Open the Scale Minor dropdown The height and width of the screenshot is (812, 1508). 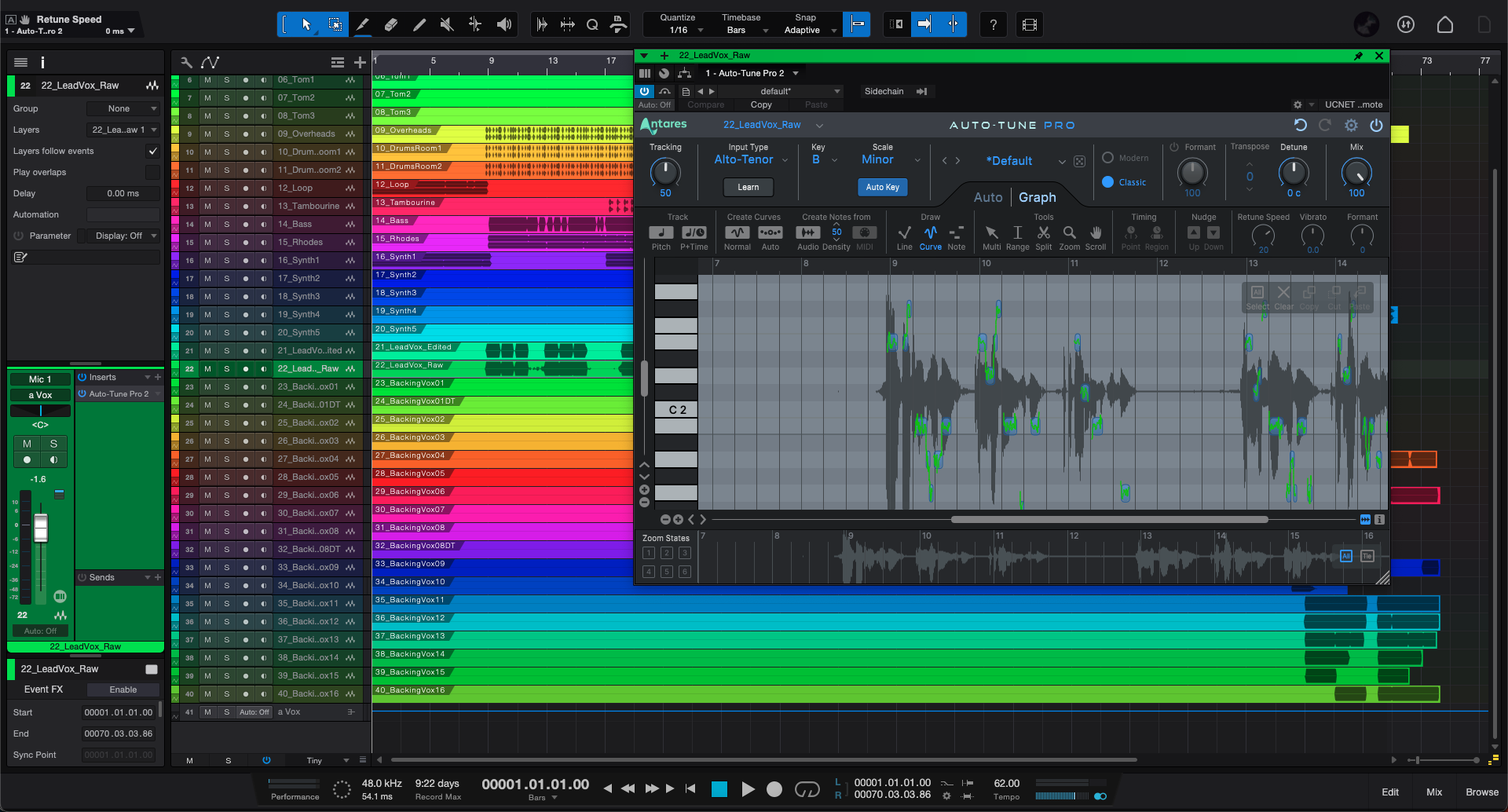[891, 159]
